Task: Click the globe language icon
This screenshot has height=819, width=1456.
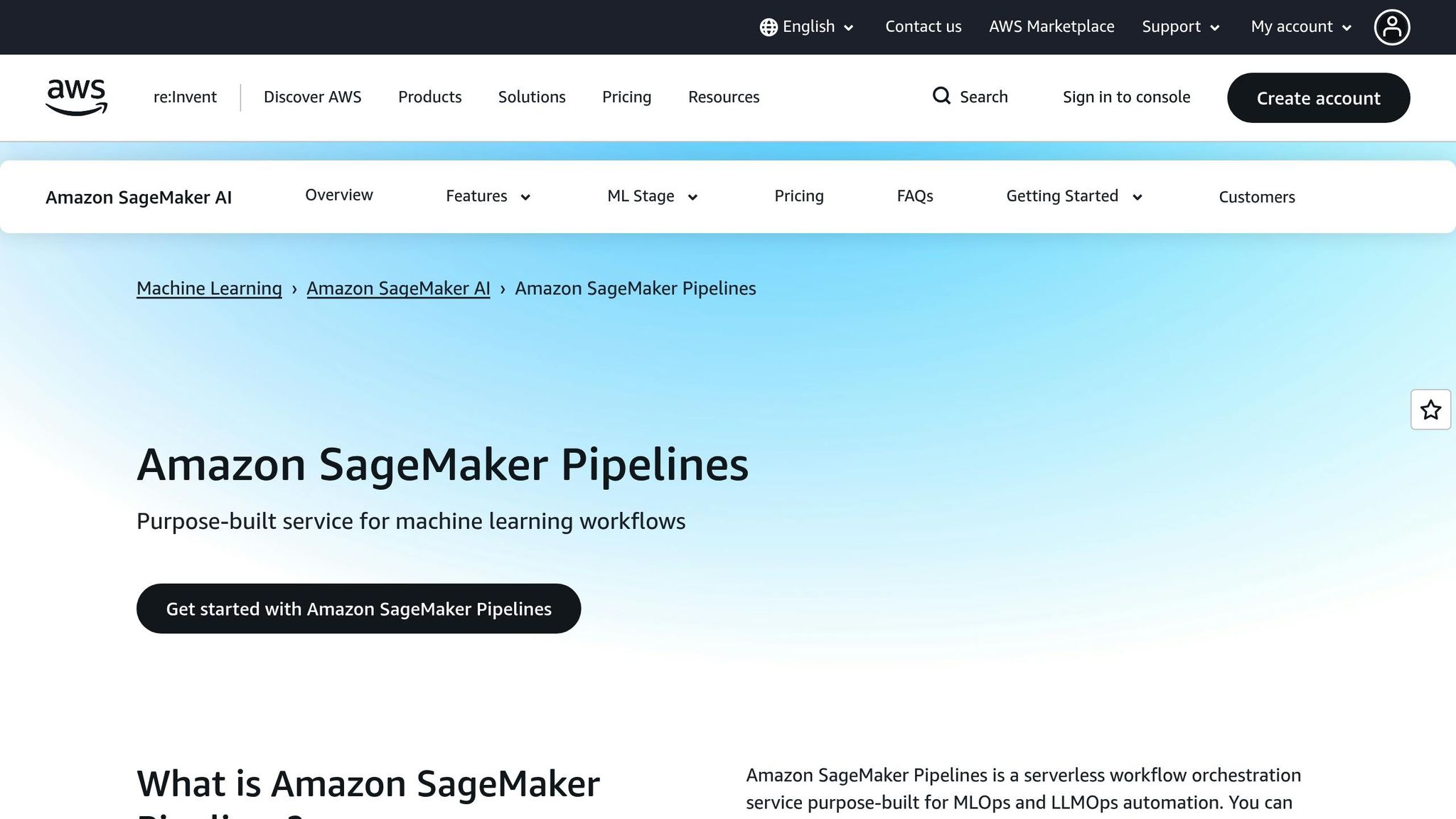Action: pos(768,26)
